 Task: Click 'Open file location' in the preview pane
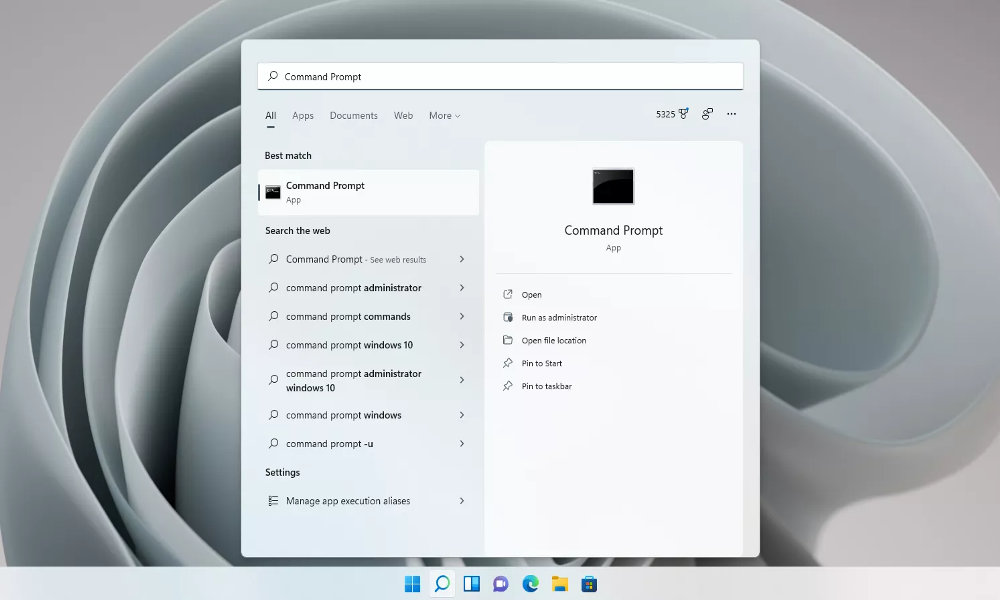click(556, 340)
